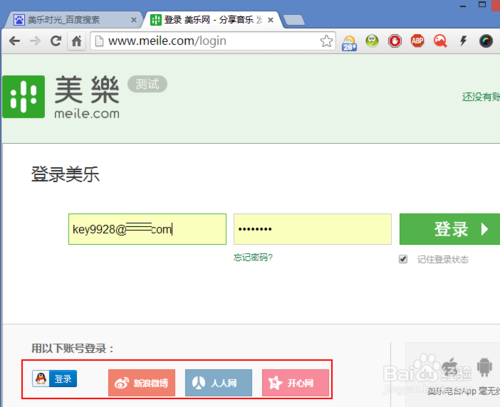Sign in with 新浪微博 (Sina Weibo) account

pos(141,383)
